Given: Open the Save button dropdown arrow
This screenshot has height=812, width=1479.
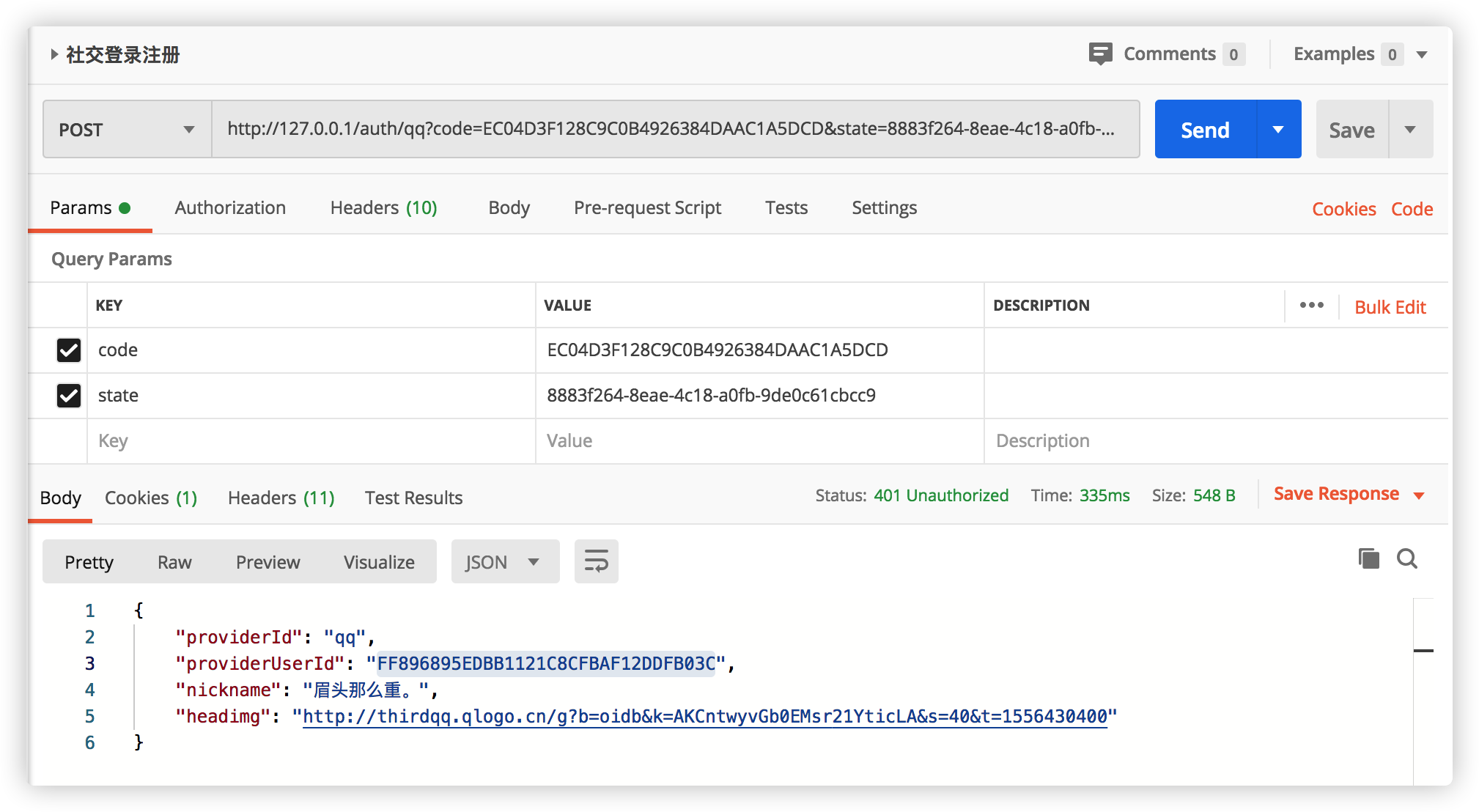Looking at the screenshot, I should tap(1410, 130).
